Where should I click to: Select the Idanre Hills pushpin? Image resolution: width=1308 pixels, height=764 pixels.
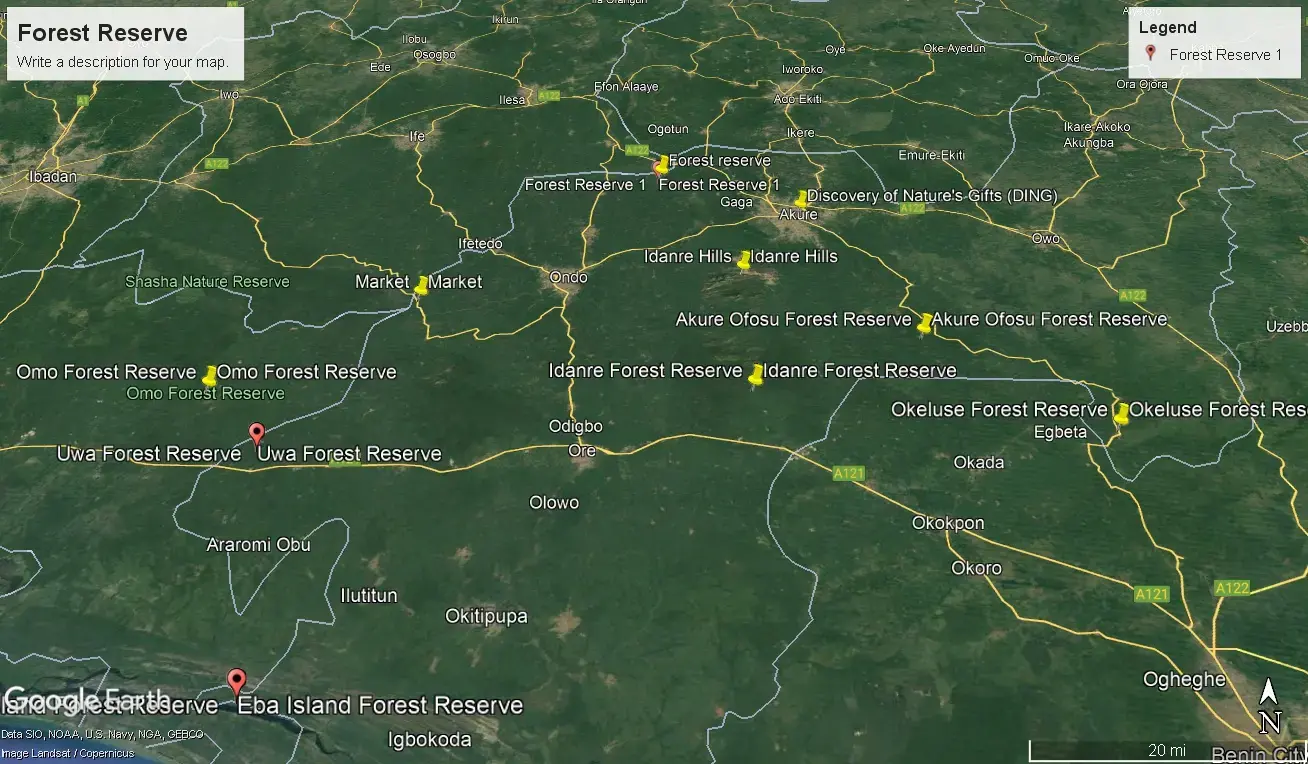tap(744, 260)
